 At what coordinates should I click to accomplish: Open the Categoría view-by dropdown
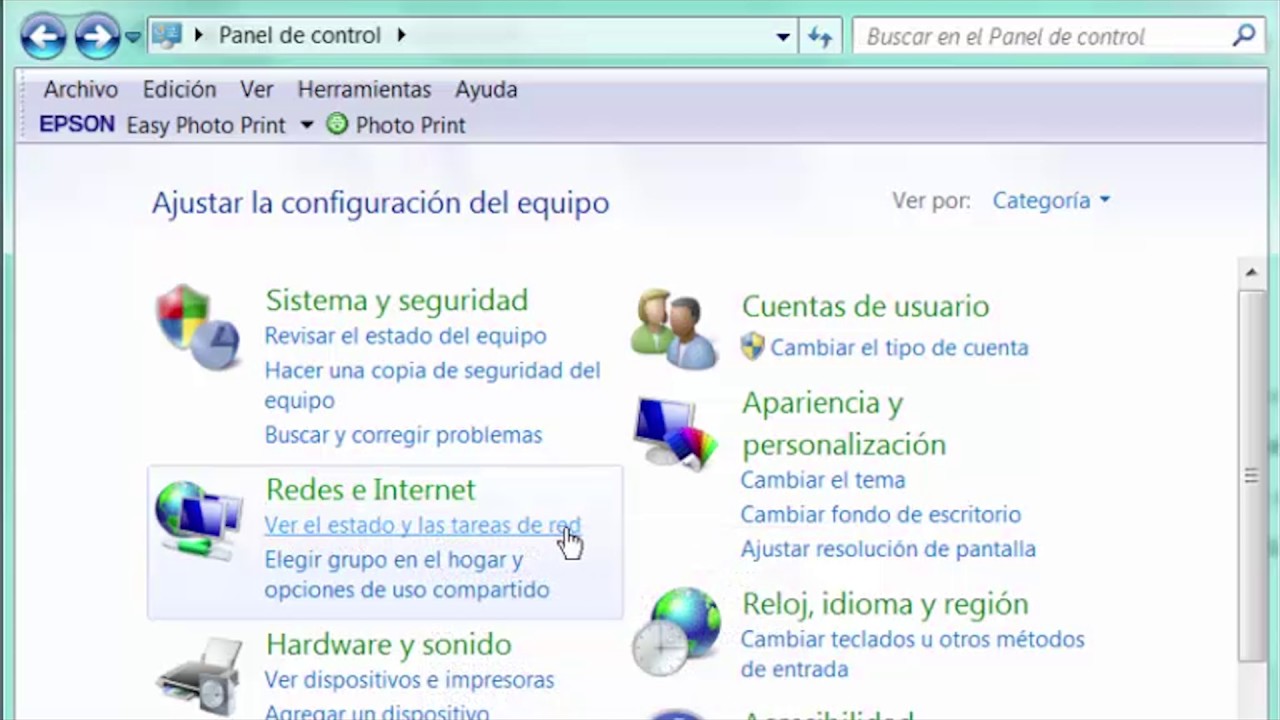pyautogui.click(x=1050, y=201)
